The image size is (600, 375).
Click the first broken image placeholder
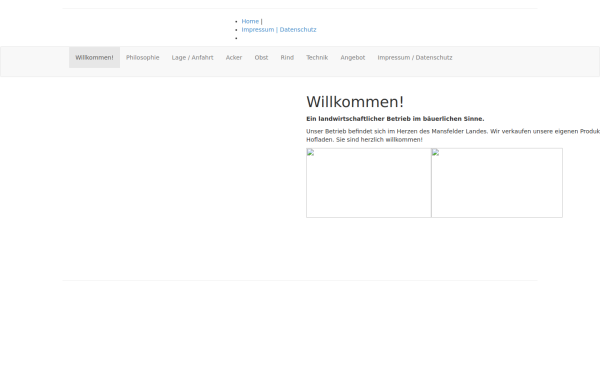click(369, 183)
